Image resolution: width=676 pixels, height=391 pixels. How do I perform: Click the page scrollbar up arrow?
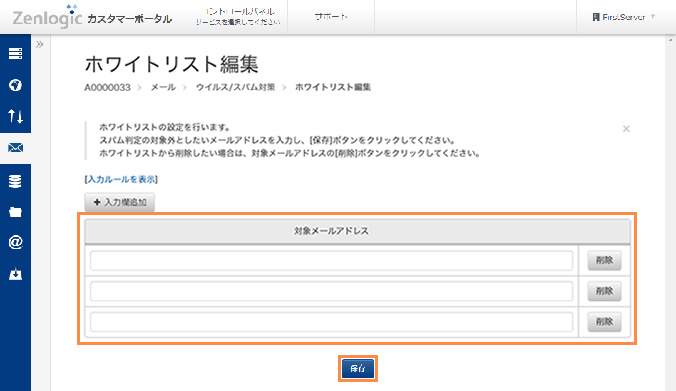click(x=670, y=40)
